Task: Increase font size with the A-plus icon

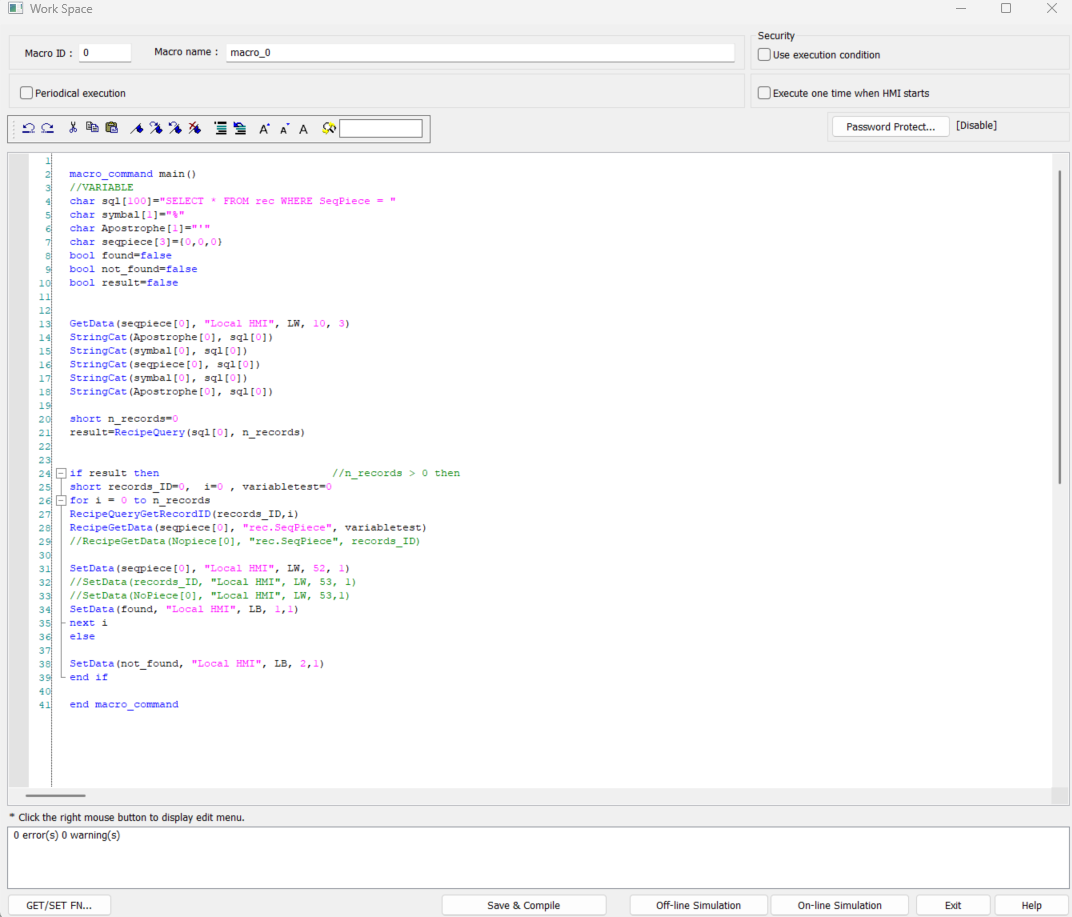Action: 264,129
